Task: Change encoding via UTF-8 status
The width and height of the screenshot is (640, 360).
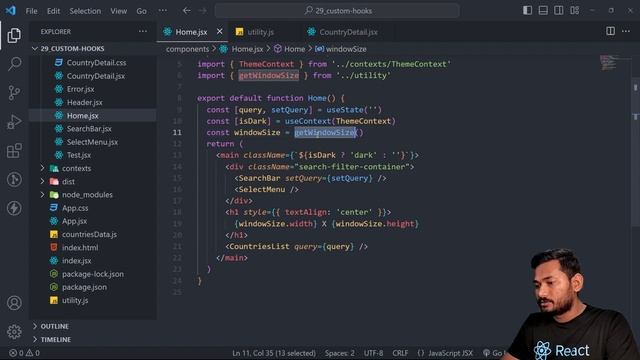Action: (373, 353)
